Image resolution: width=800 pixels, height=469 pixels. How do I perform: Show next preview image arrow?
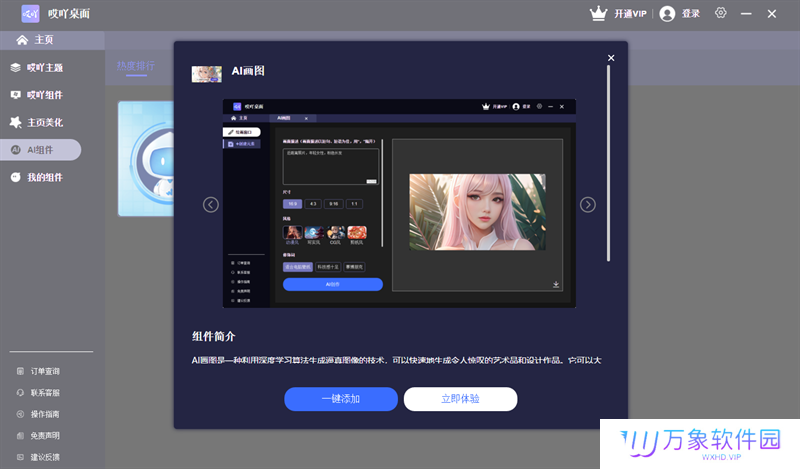pos(588,205)
